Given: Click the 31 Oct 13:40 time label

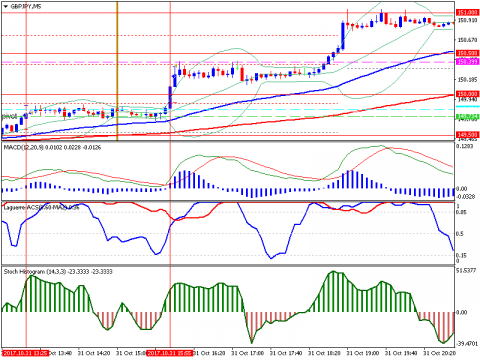Looking at the screenshot, I should (60, 353).
